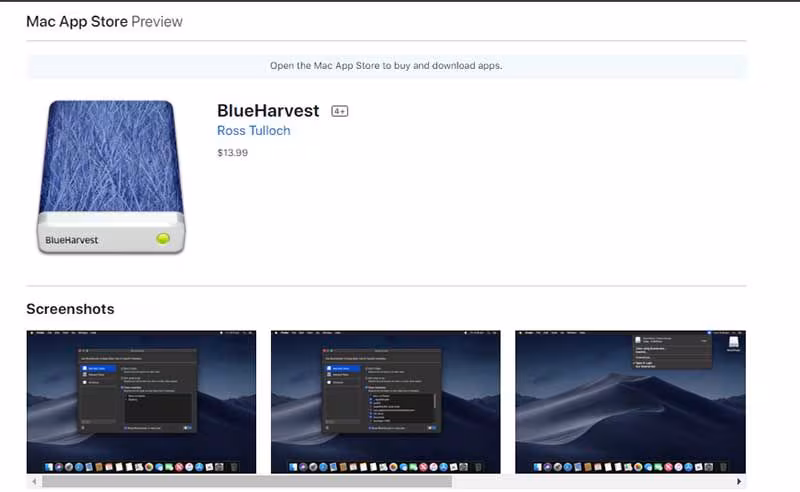The image size is (800, 492).
Task: Open the first BlueHarvest screenshot thumbnail
Action: pyautogui.click(x=141, y=402)
